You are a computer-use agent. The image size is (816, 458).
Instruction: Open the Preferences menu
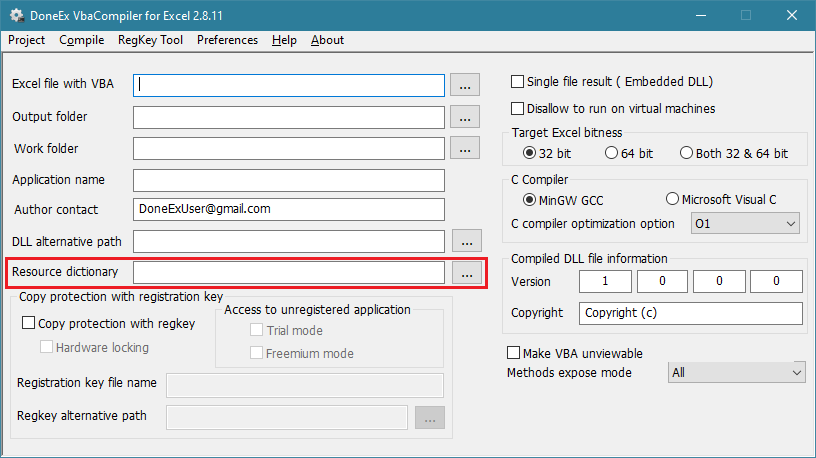pos(227,40)
